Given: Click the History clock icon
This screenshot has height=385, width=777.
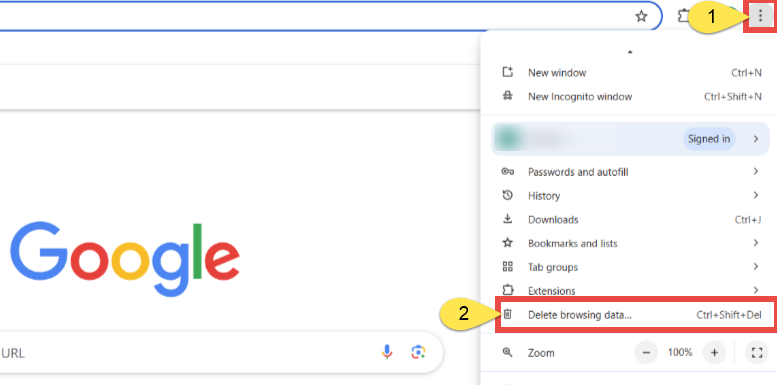Looking at the screenshot, I should pos(507,195).
